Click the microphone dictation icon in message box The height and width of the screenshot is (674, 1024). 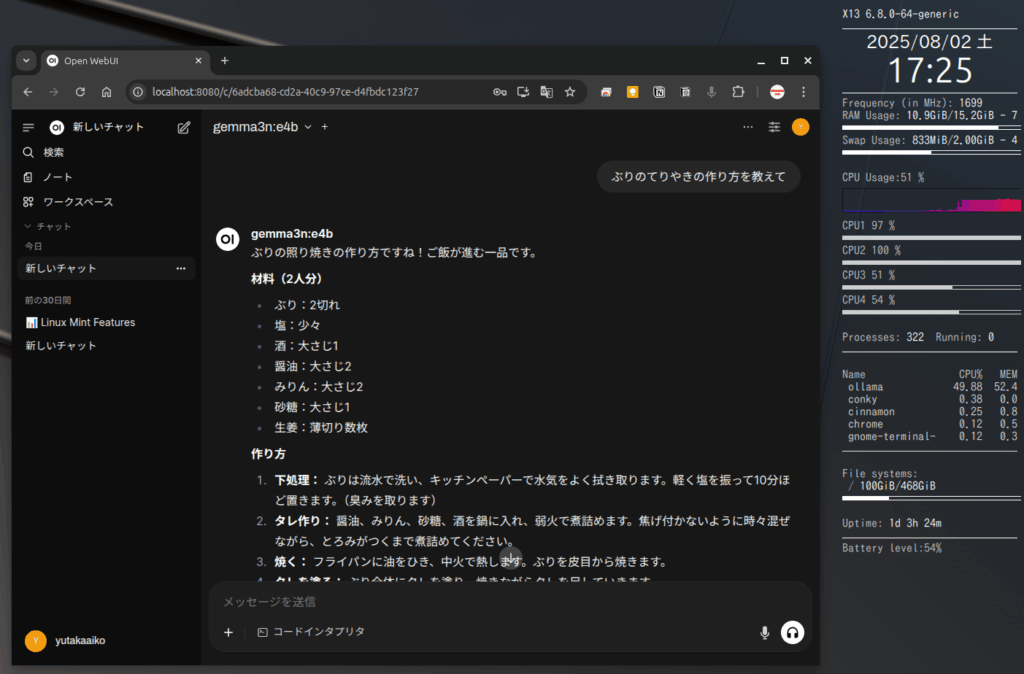tap(765, 632)
